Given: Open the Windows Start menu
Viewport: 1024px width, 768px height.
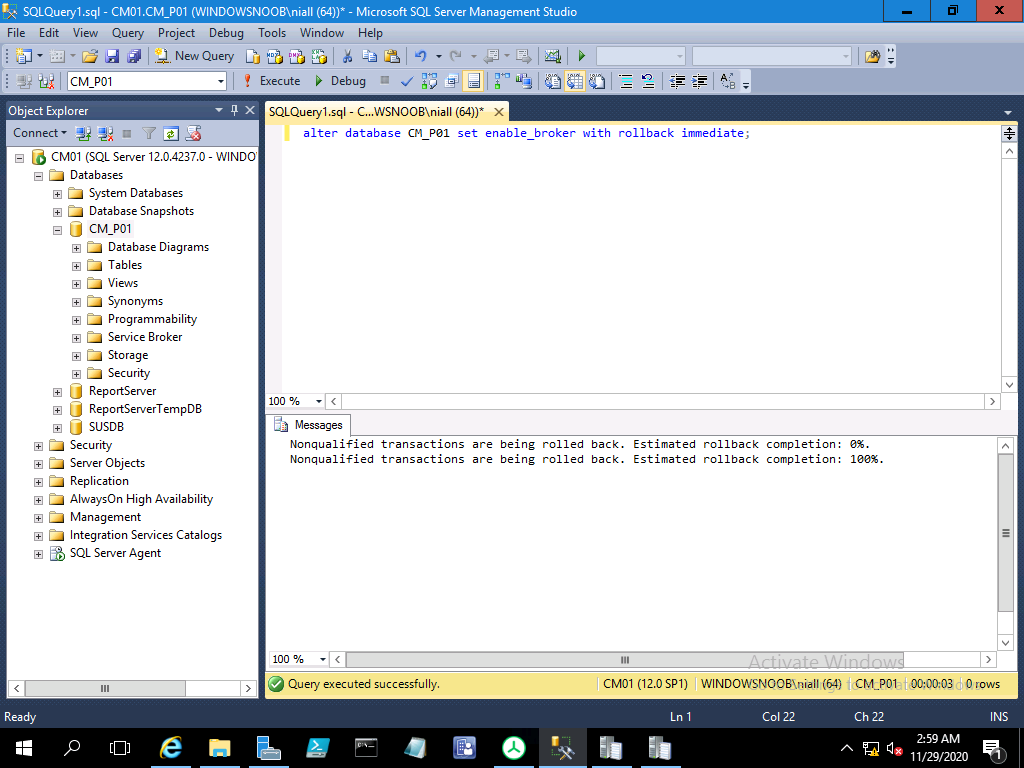Looking at the screenshot, I should click(24, 748).
